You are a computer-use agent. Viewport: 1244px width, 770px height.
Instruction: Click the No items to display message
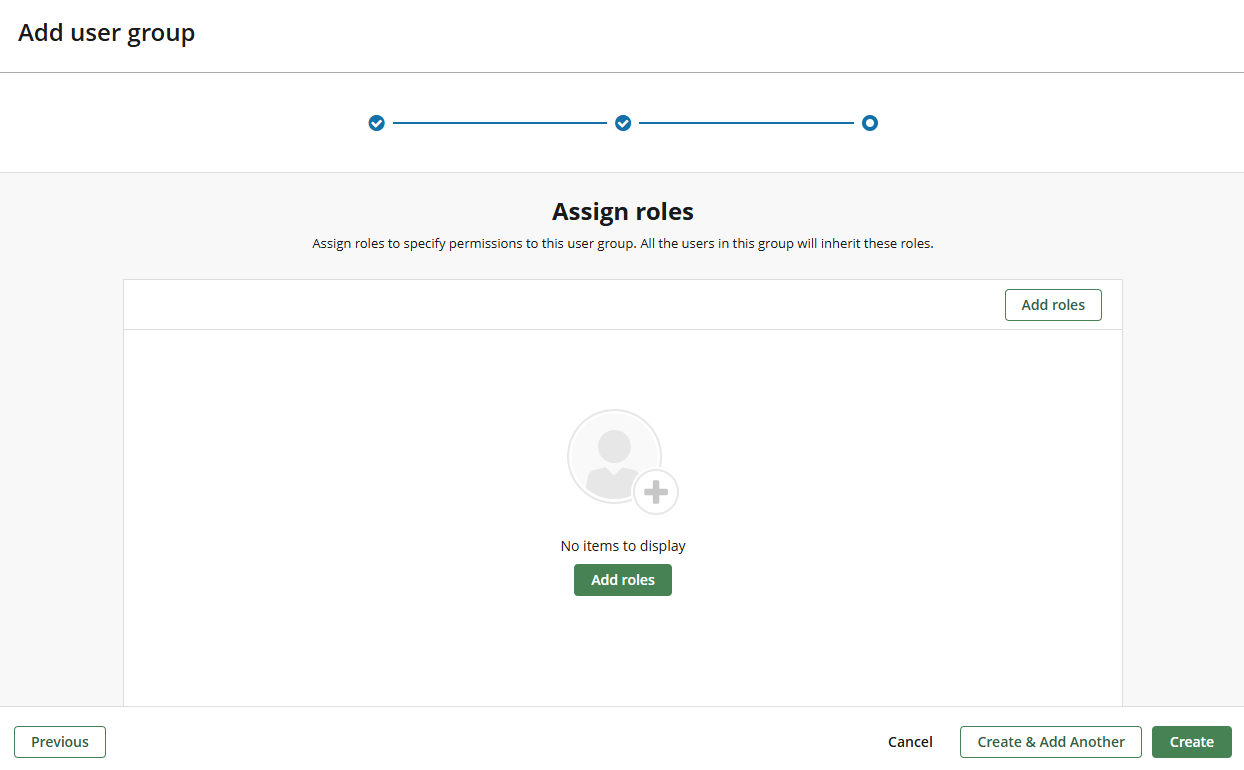point(622,546)
